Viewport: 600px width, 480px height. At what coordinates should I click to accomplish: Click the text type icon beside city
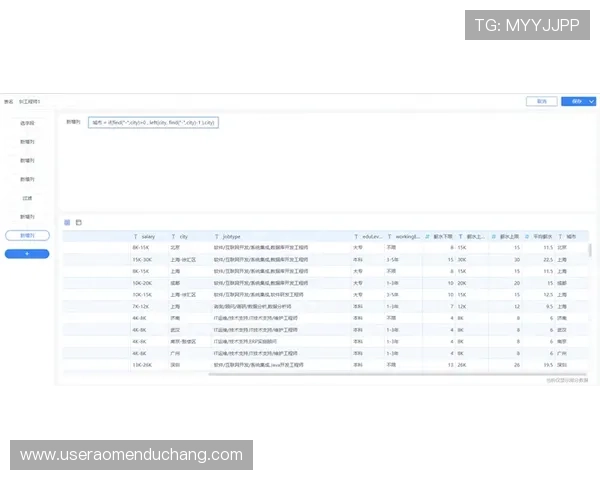point(173,236)
